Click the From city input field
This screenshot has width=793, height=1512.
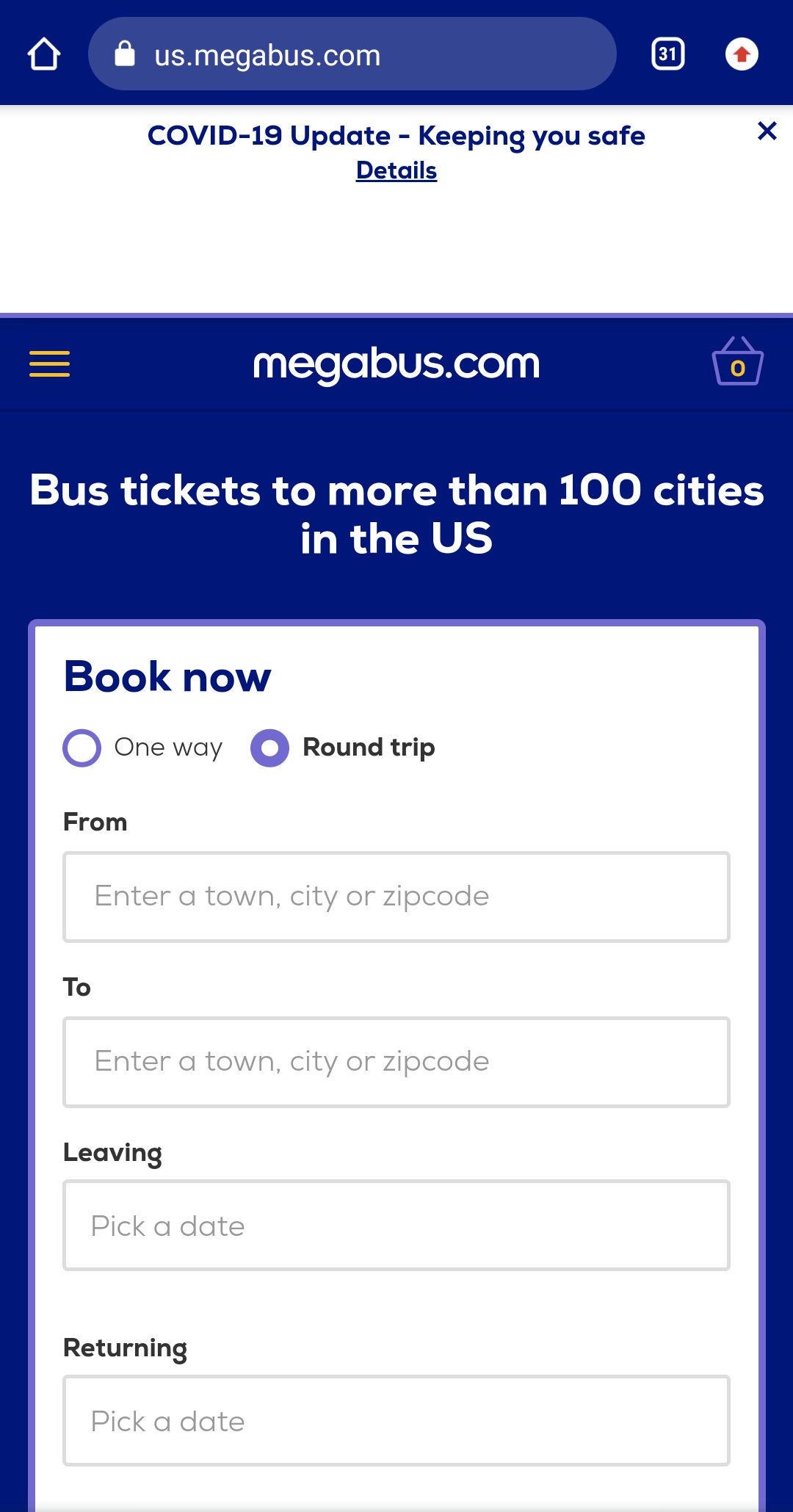click(396, 897)
